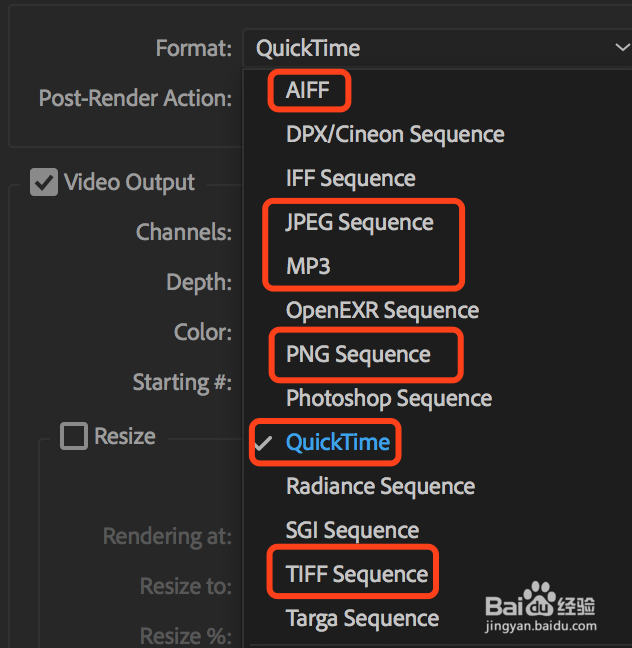Select AIFF from the format list
The image size is (632, 648).
point(308,90)
